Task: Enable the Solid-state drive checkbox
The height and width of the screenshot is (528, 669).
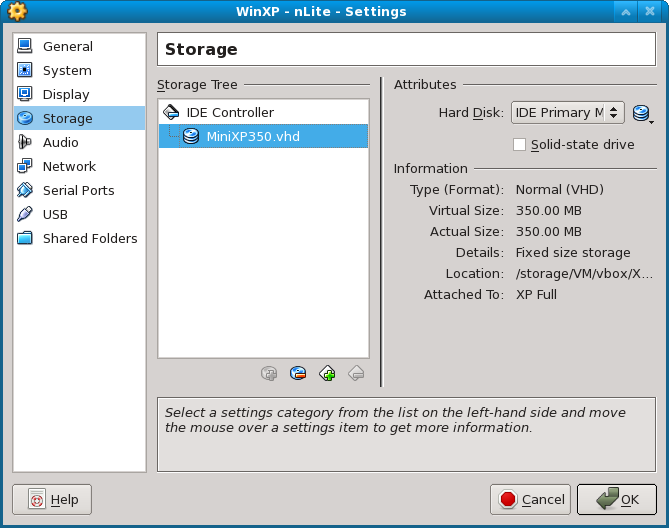Action: [519, 145]
